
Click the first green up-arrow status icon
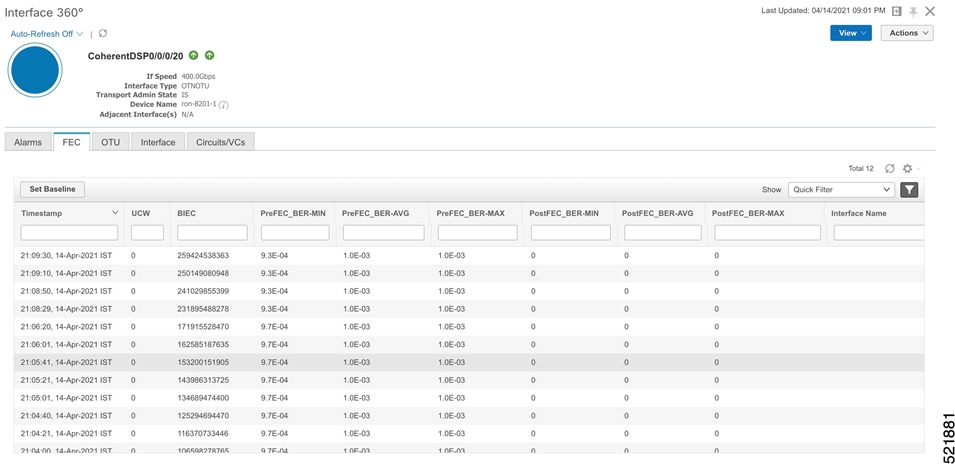click(194, 55)
